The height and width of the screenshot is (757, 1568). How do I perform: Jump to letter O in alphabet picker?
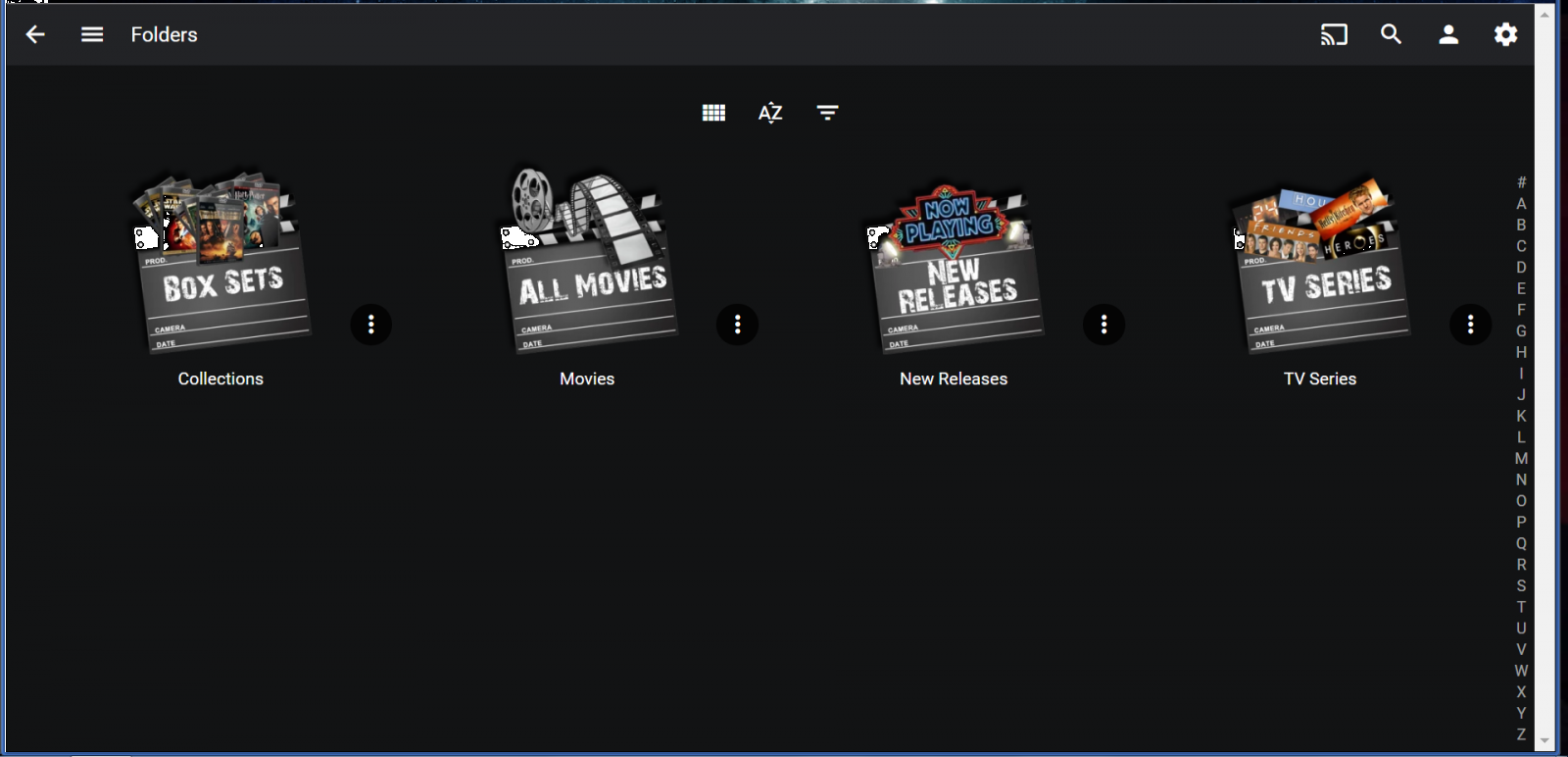point(1521,501)
